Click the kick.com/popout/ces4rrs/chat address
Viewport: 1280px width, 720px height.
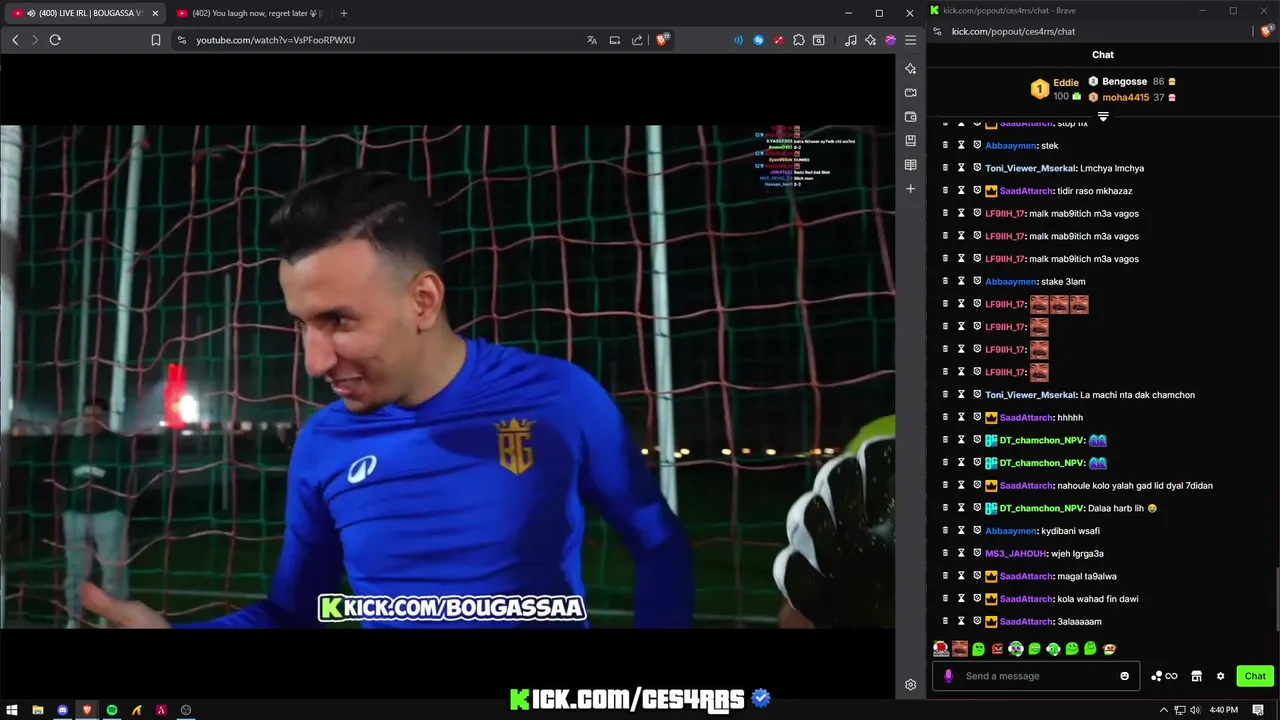[1013, 31]
